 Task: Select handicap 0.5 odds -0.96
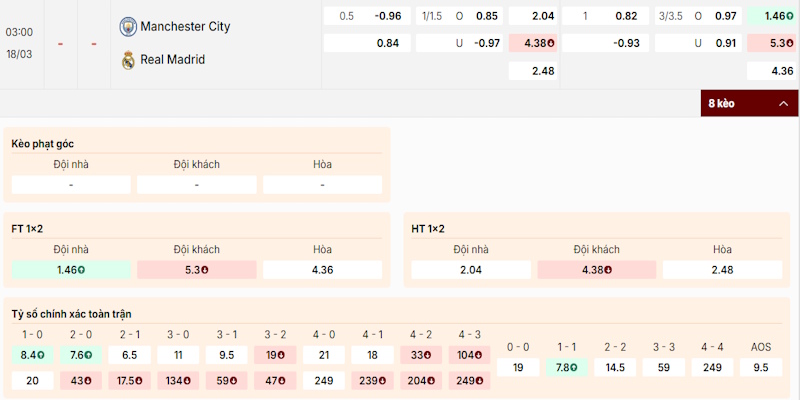pos(388,17)
